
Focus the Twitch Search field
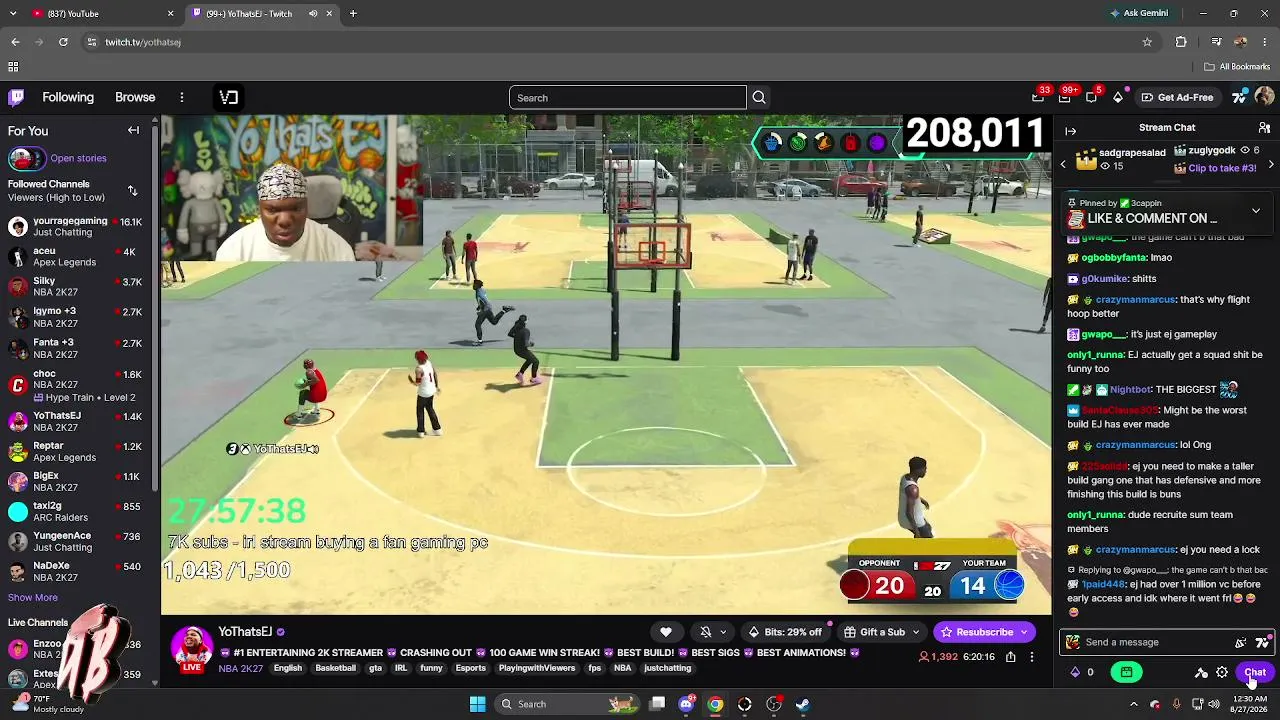[628, 97]
